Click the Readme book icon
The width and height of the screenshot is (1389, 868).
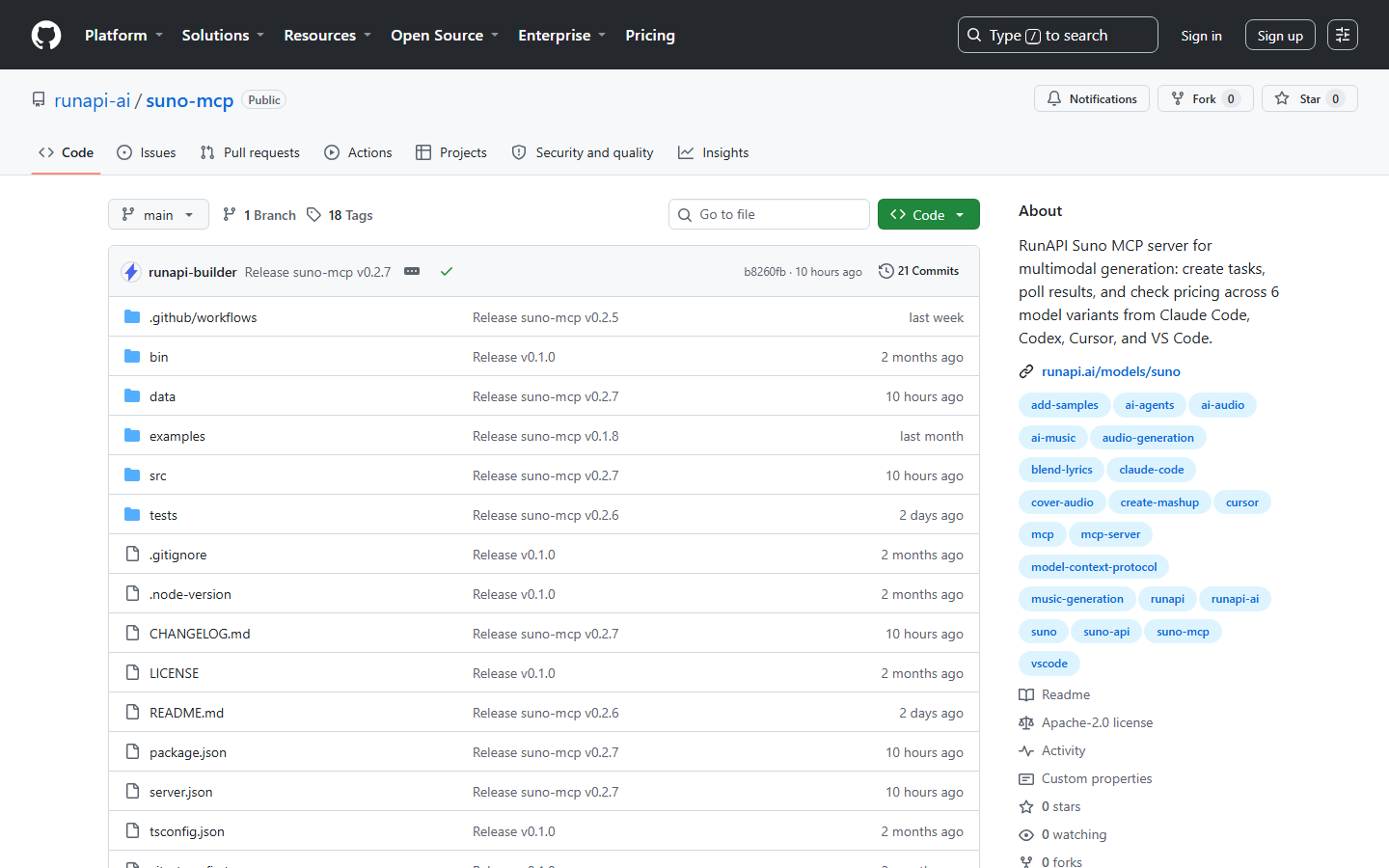tap(1026, 694)
